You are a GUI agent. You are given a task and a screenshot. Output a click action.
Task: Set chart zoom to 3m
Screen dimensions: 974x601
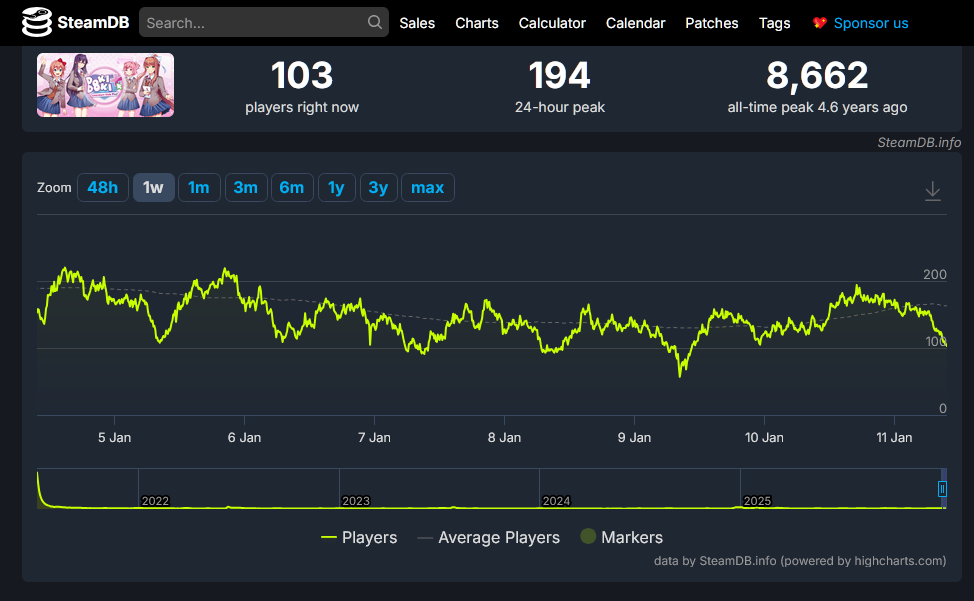click(x=246, y=188)
